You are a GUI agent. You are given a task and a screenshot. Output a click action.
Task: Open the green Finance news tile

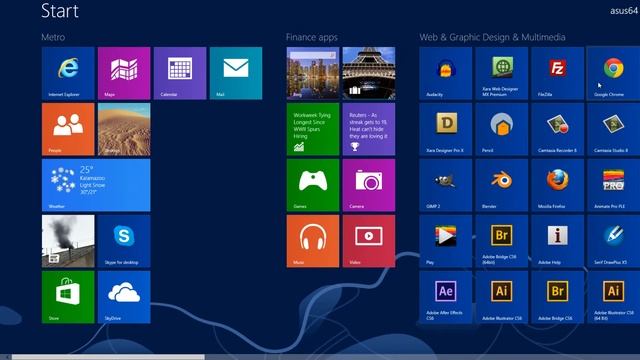click(313, 129)
